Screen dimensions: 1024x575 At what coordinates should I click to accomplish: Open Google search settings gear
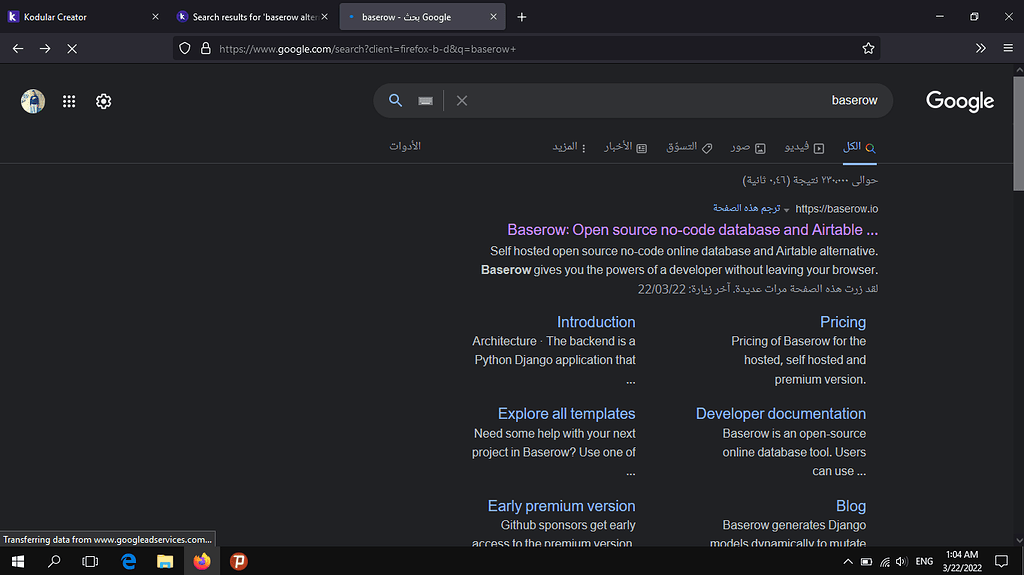click(x=103, y=101)
